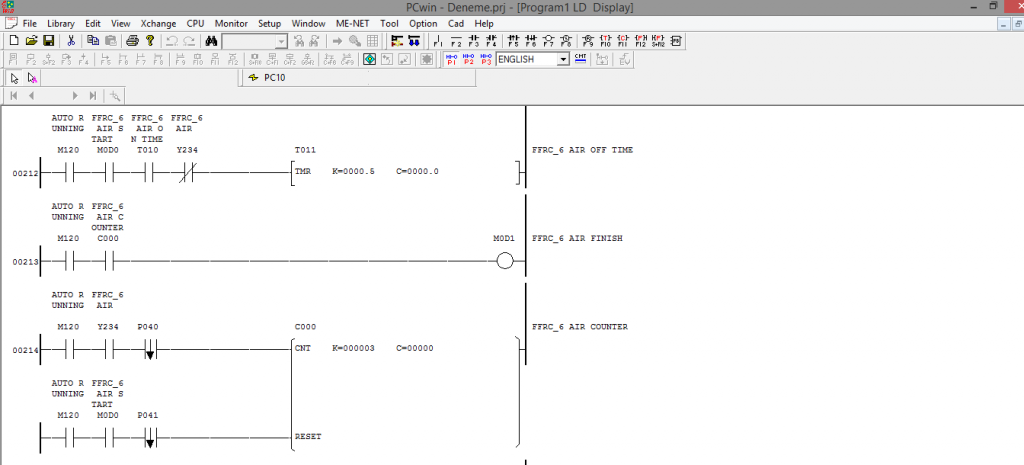Toggle the P1 program display button
Viewport: 1024px width, 465px height.
coord(451,59)
